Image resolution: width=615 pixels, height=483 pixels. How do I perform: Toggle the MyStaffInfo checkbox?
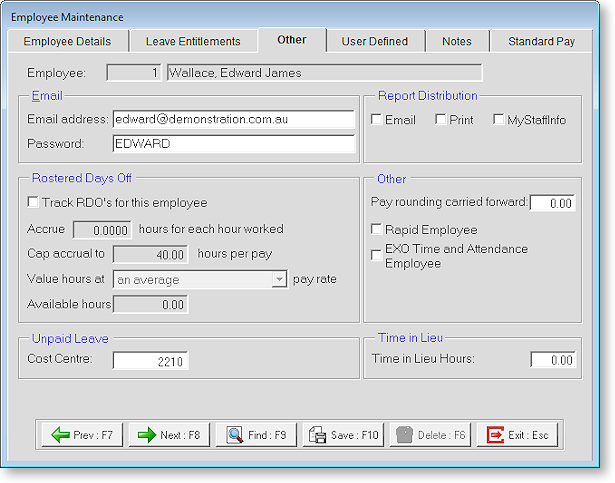pos(499,120)
